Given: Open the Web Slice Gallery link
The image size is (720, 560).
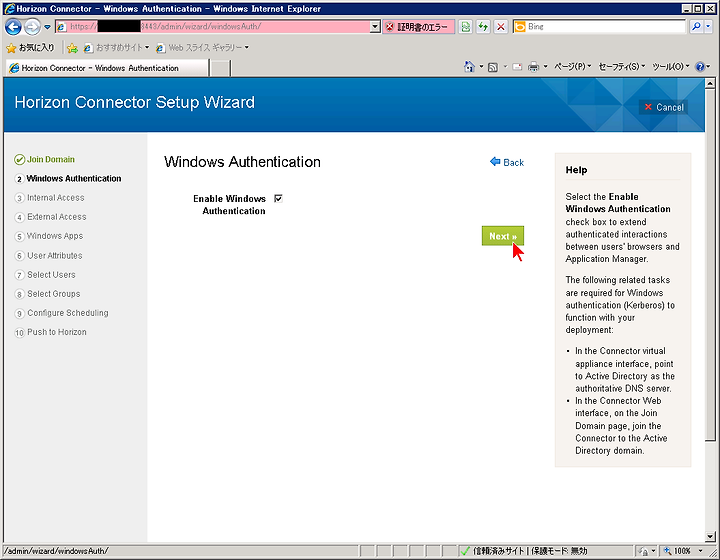Looking at the screenshot, I should 202,47.
